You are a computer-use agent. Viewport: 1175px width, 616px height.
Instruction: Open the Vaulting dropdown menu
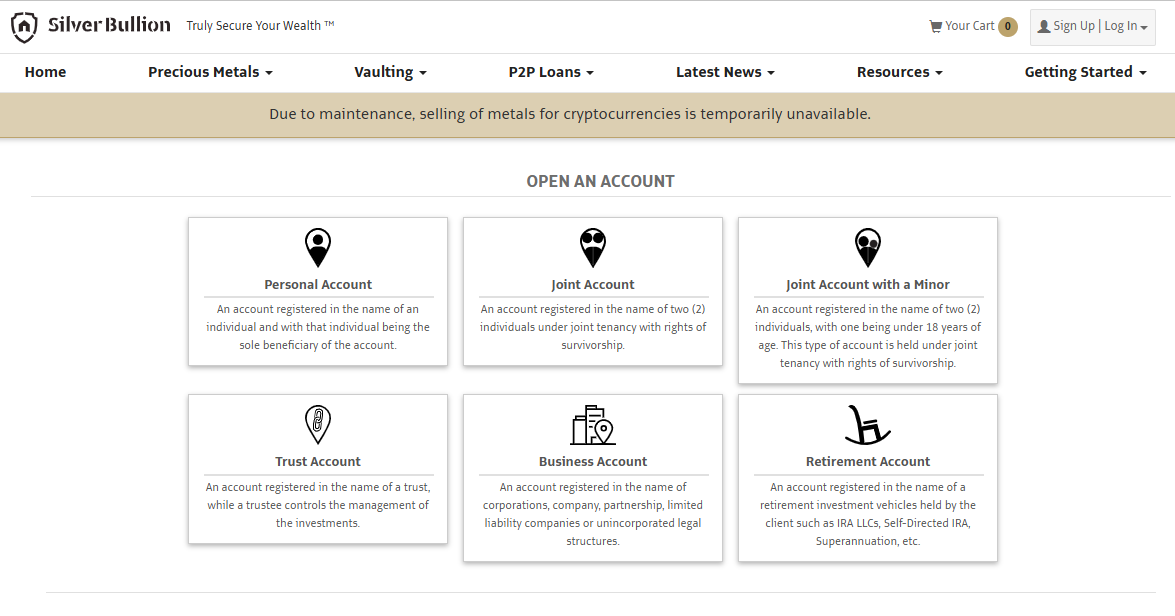390,72
